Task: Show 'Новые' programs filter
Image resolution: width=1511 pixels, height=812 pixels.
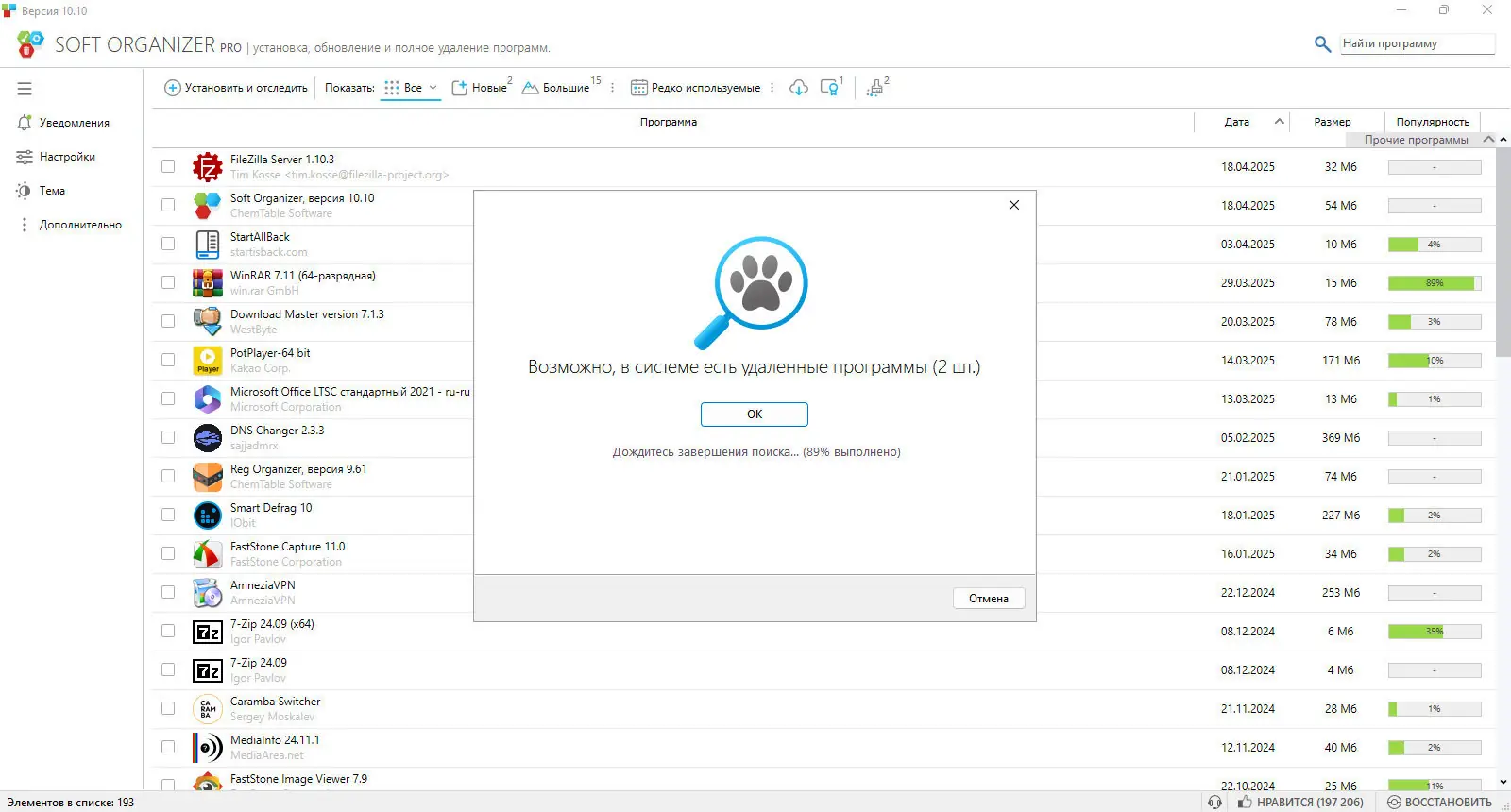Action: (482, 88)
